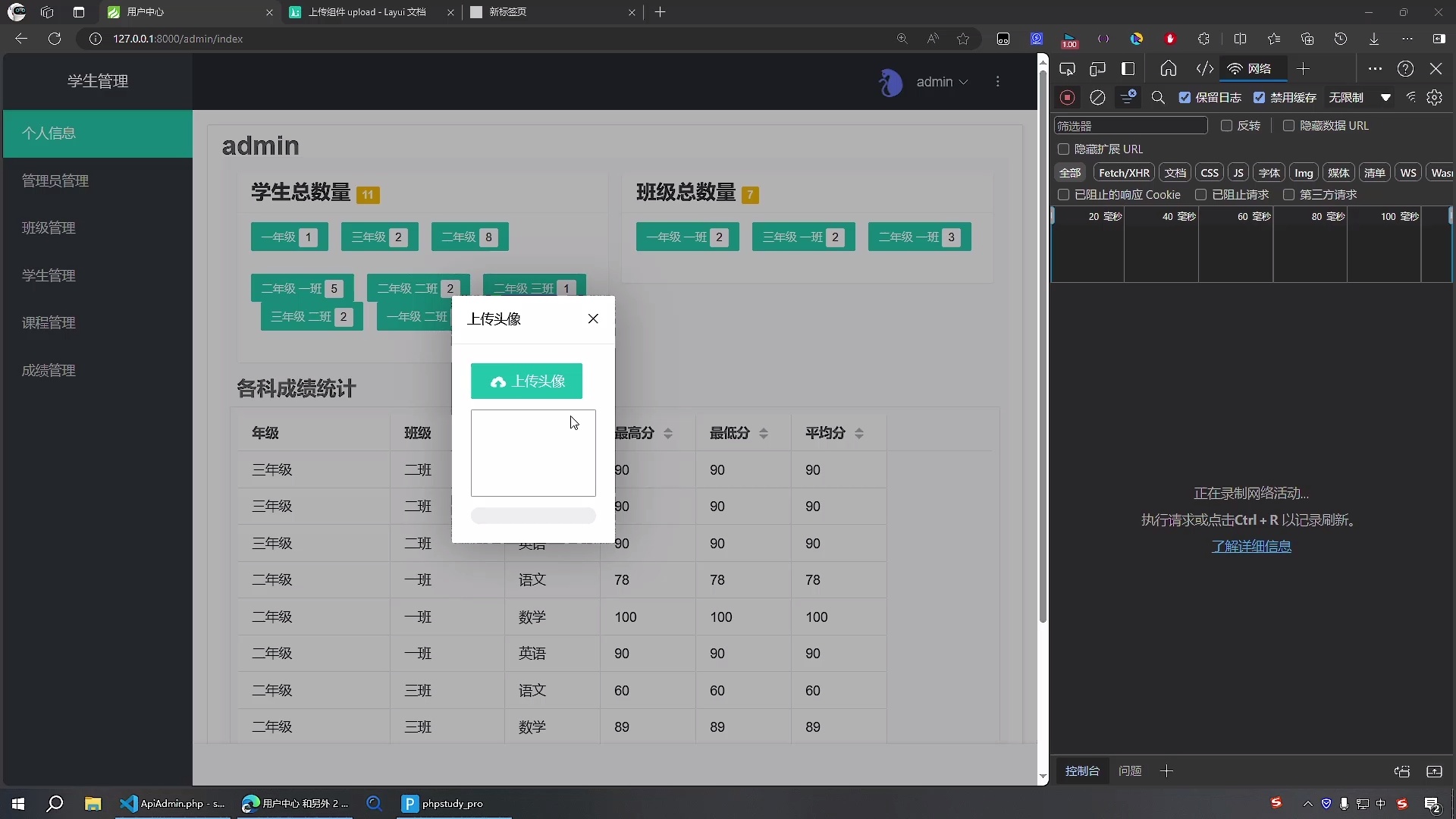The width and height of the screenshot is (1456, 819).
Task: Click the 筛选器 filter input field
Action: coord(1130,125)
